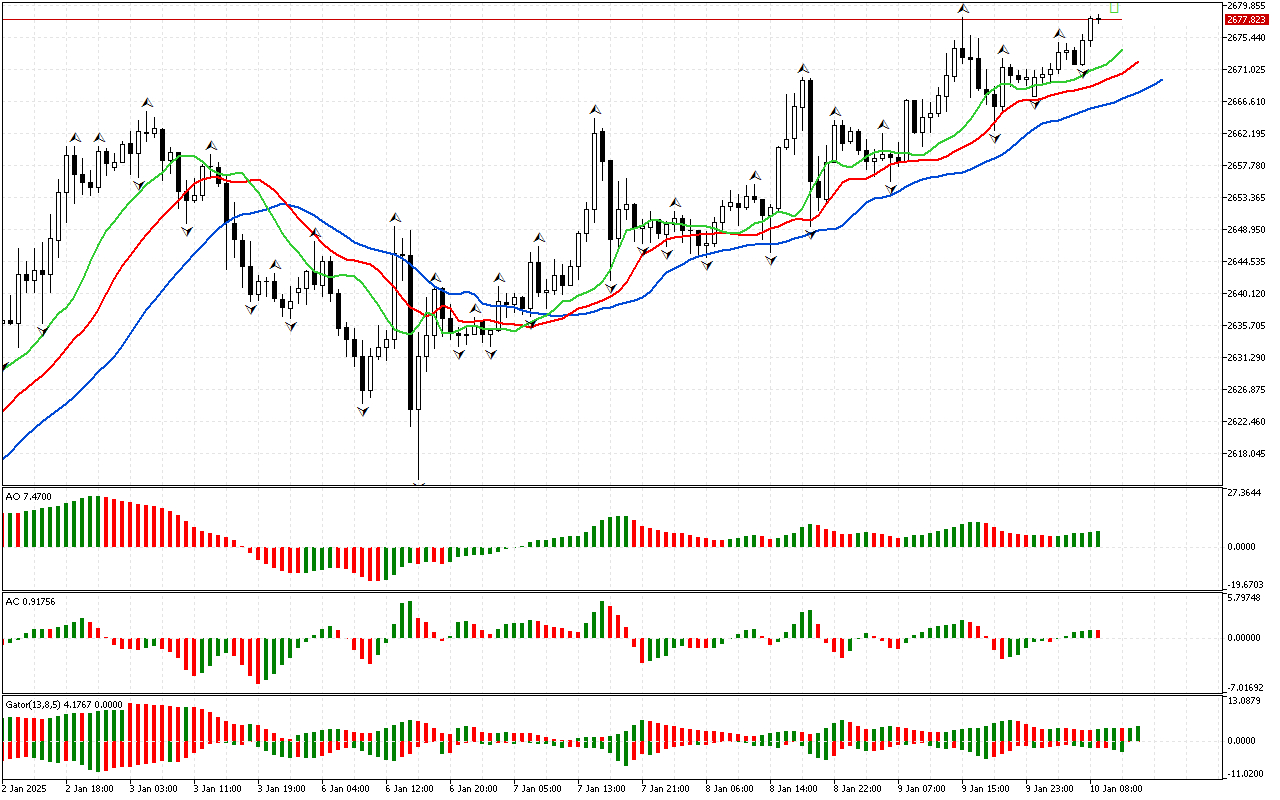The width and height of the screenshot is (1280, 800).
Task: Click the 7 Jan 13:00 time label
Action: 603,788
